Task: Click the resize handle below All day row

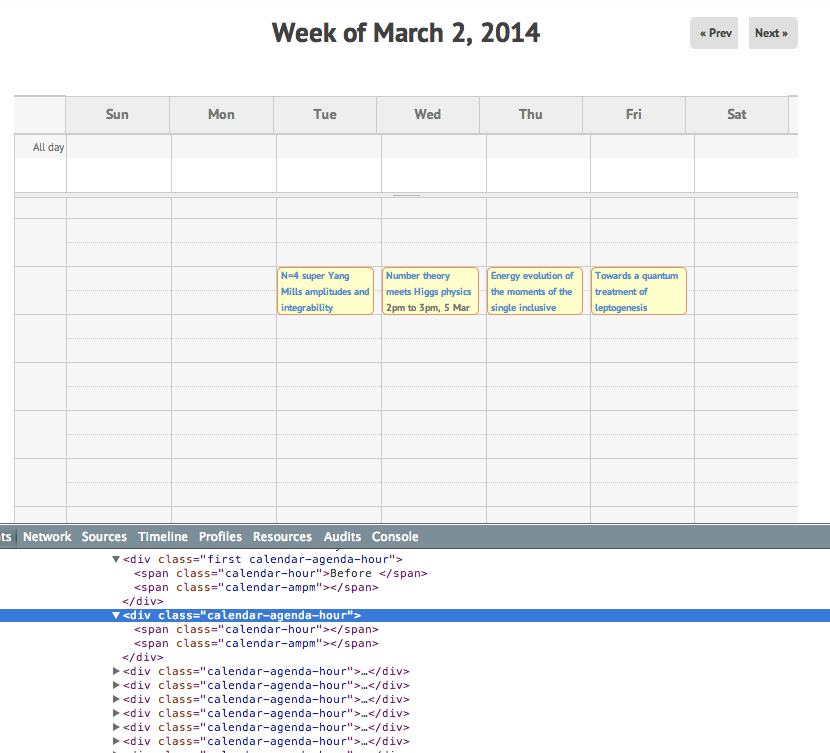Action: [x=406, y=195]
